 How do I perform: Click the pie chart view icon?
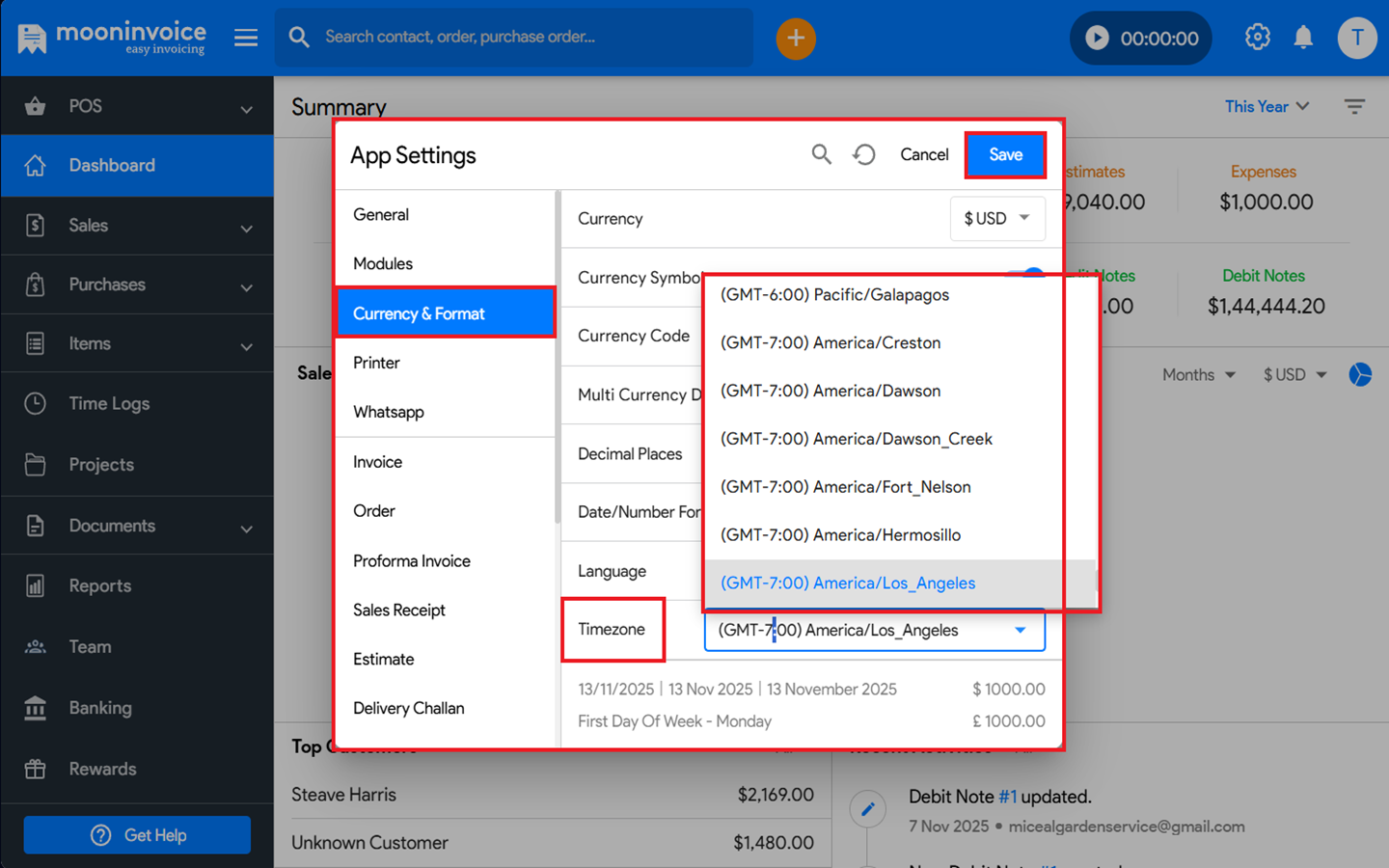coord(1360,374)
